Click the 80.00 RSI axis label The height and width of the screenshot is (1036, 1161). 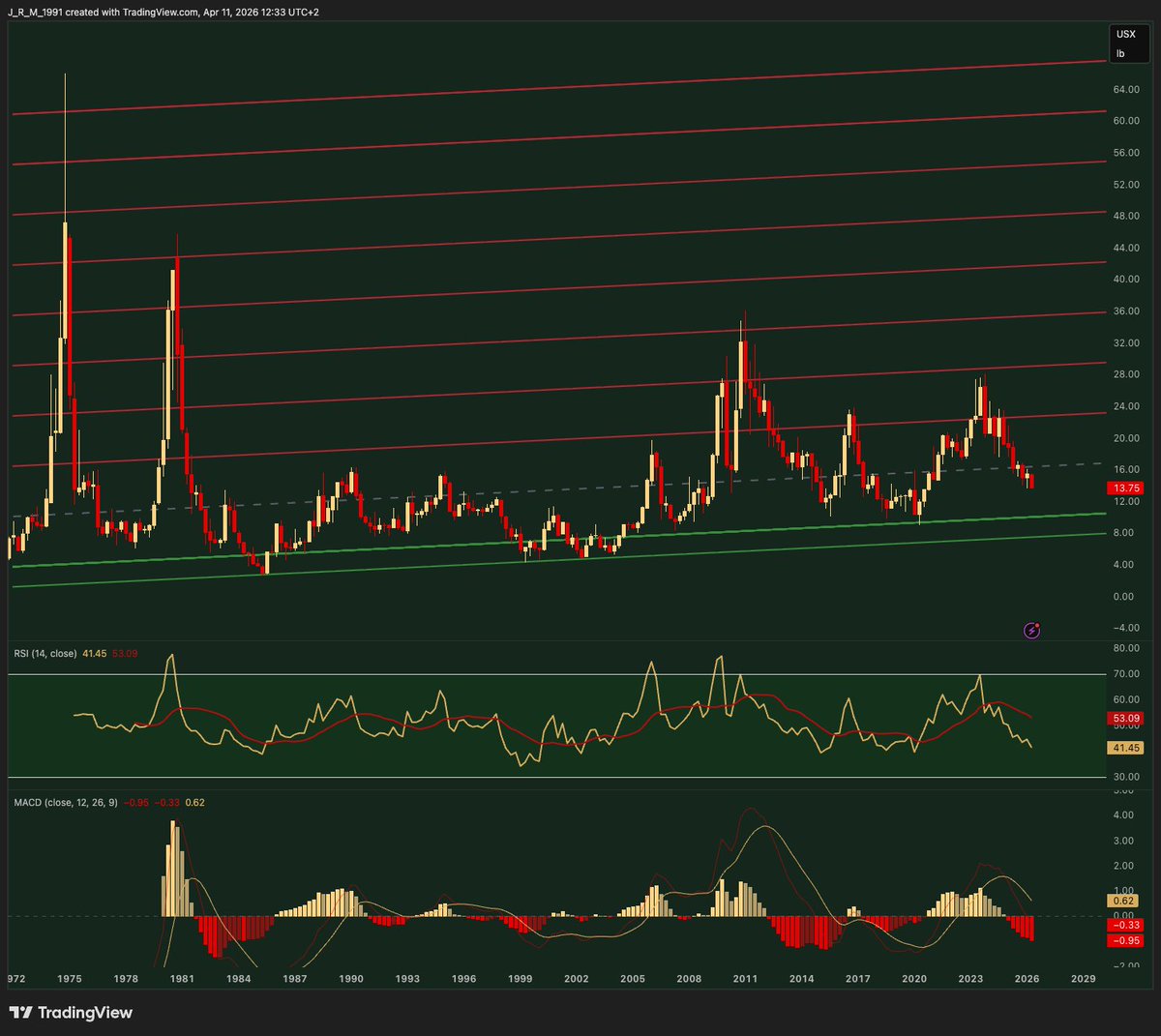click(x=1126, y=648)
